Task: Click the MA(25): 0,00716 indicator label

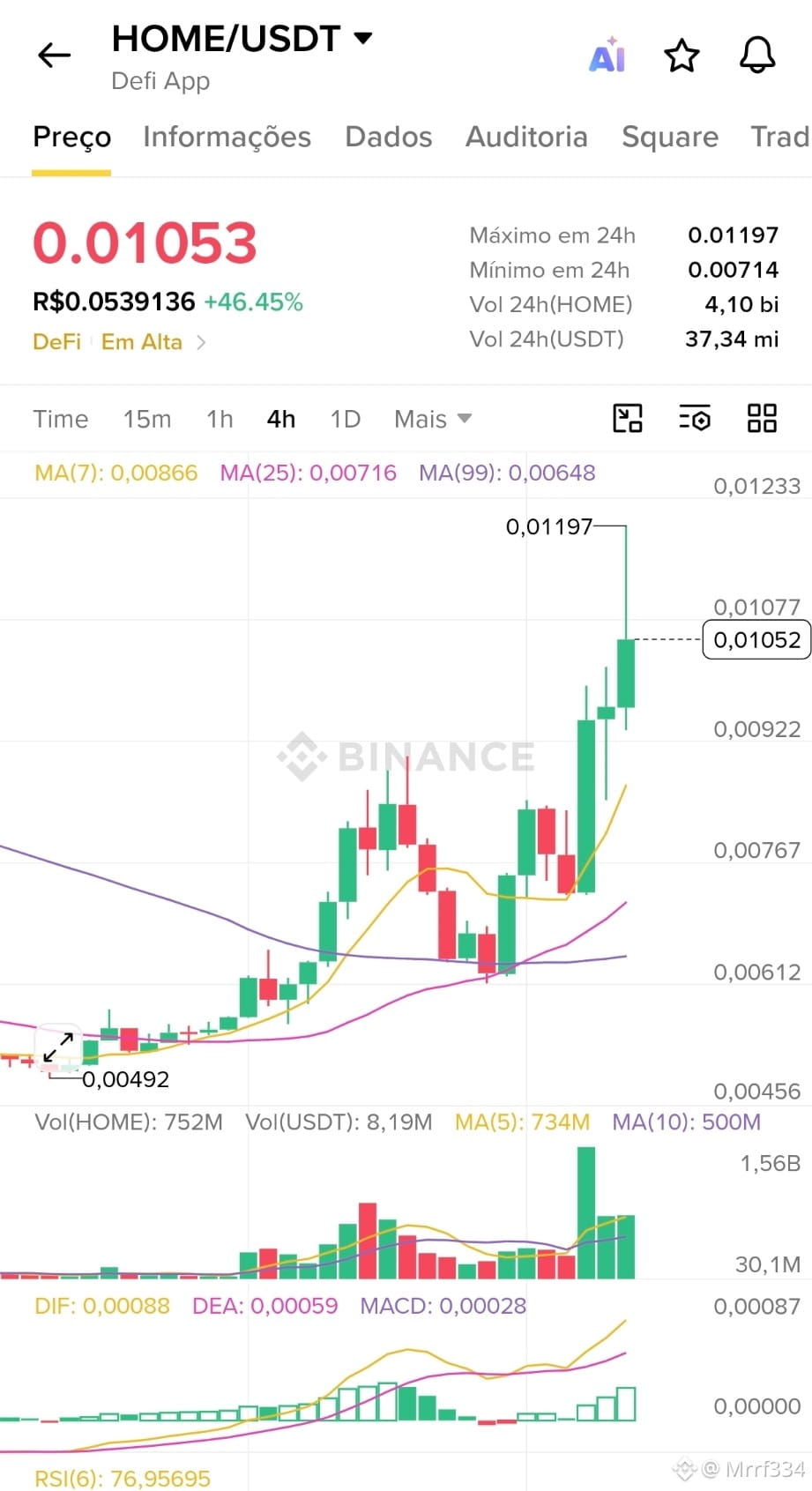Action: 309,473
